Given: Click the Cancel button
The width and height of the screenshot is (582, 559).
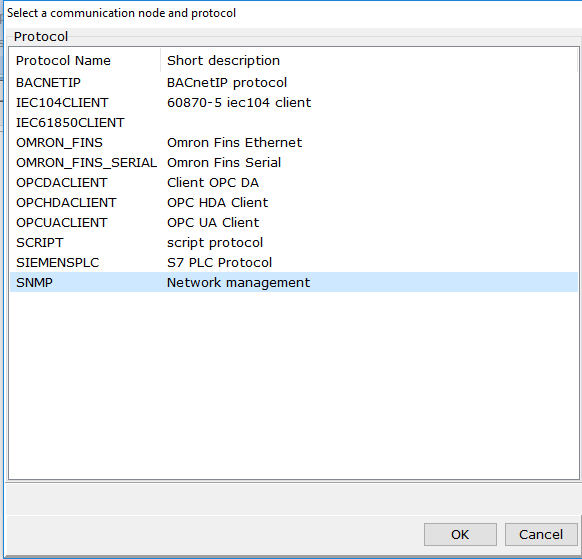Looking at the screenshot, I should click(541, 535).
